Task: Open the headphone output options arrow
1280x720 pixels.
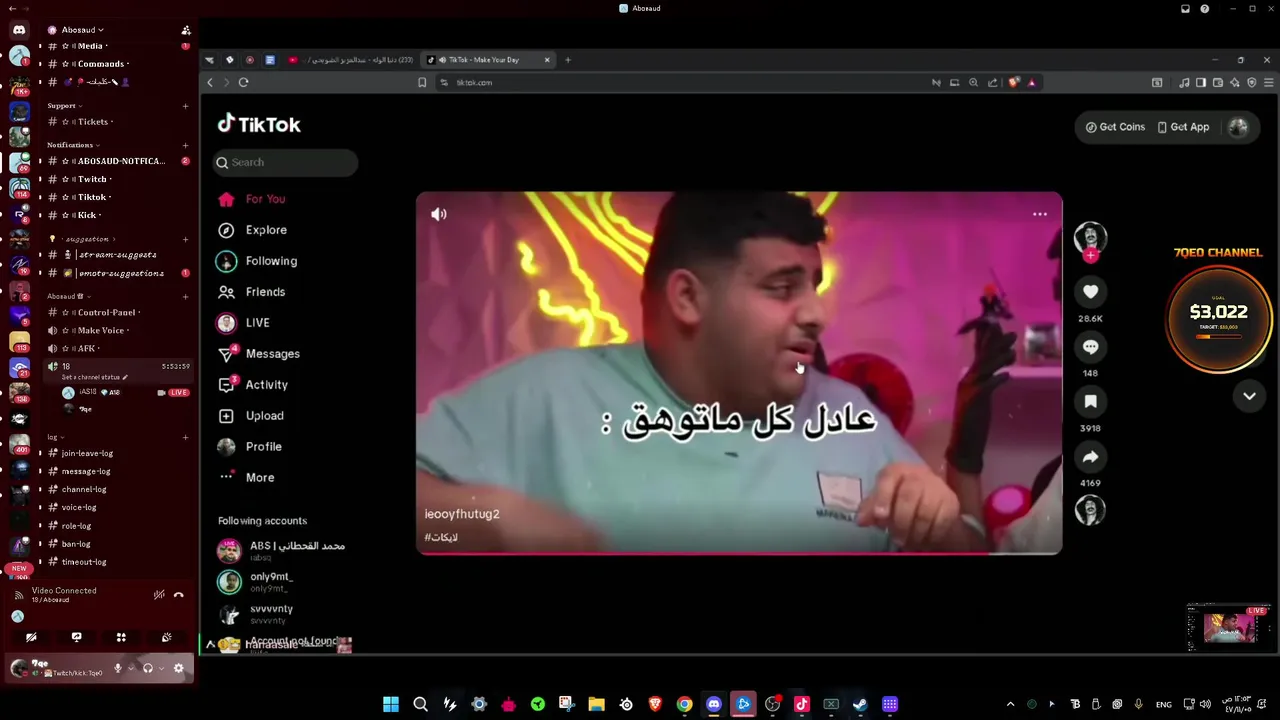Action: click(161, 668)
